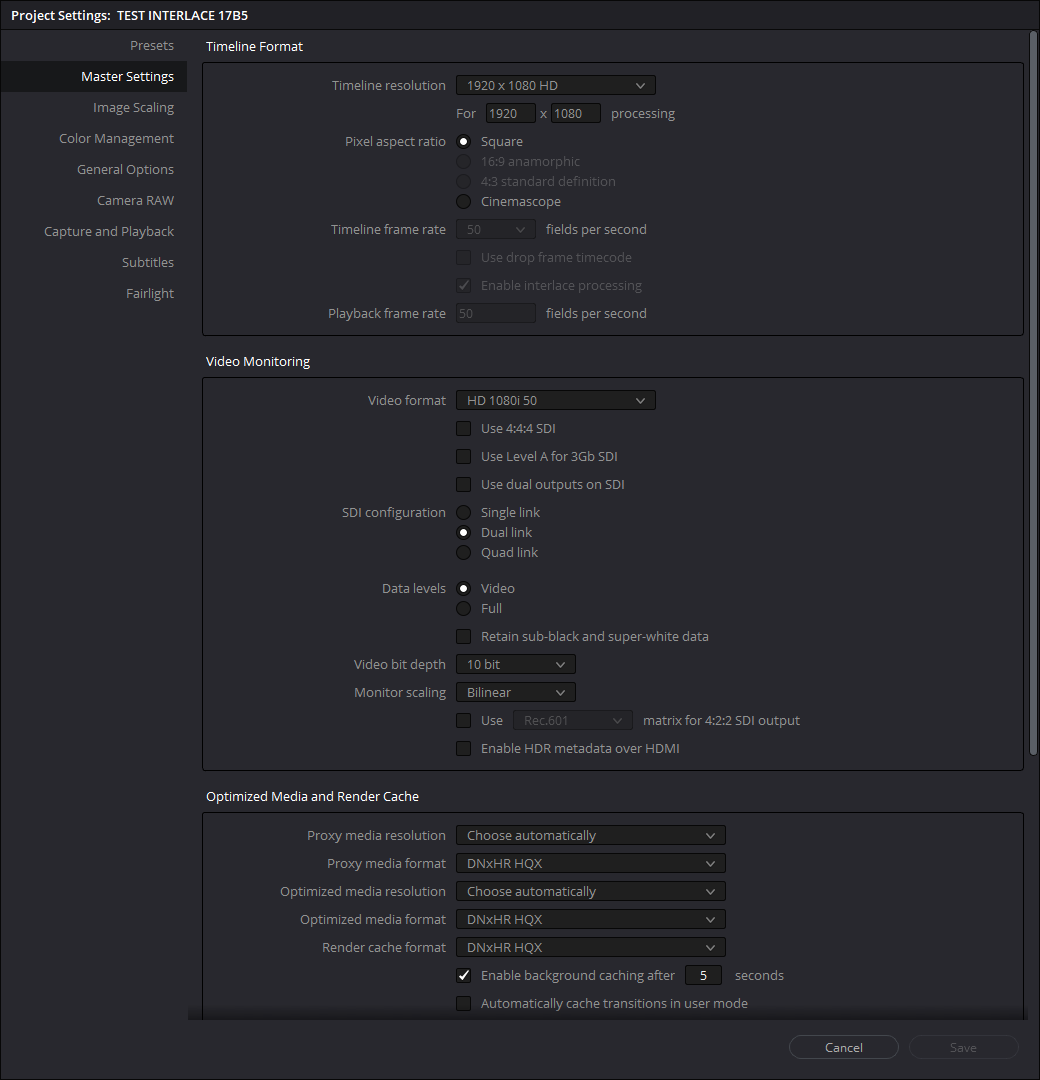1040x1080 pixels.
Task: Open Proxy media format dropdown
Action: click(591, 864)
